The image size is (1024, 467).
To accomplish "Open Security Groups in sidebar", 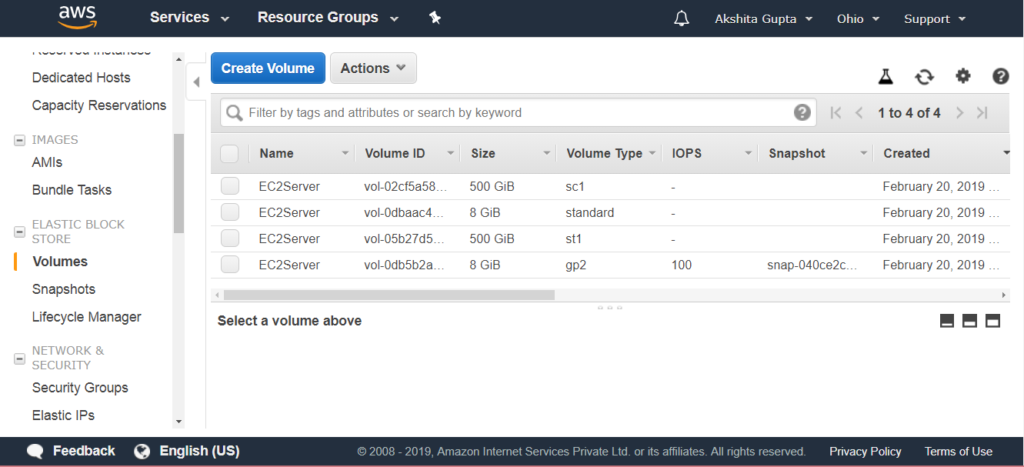I will click(x=80, y=388).
